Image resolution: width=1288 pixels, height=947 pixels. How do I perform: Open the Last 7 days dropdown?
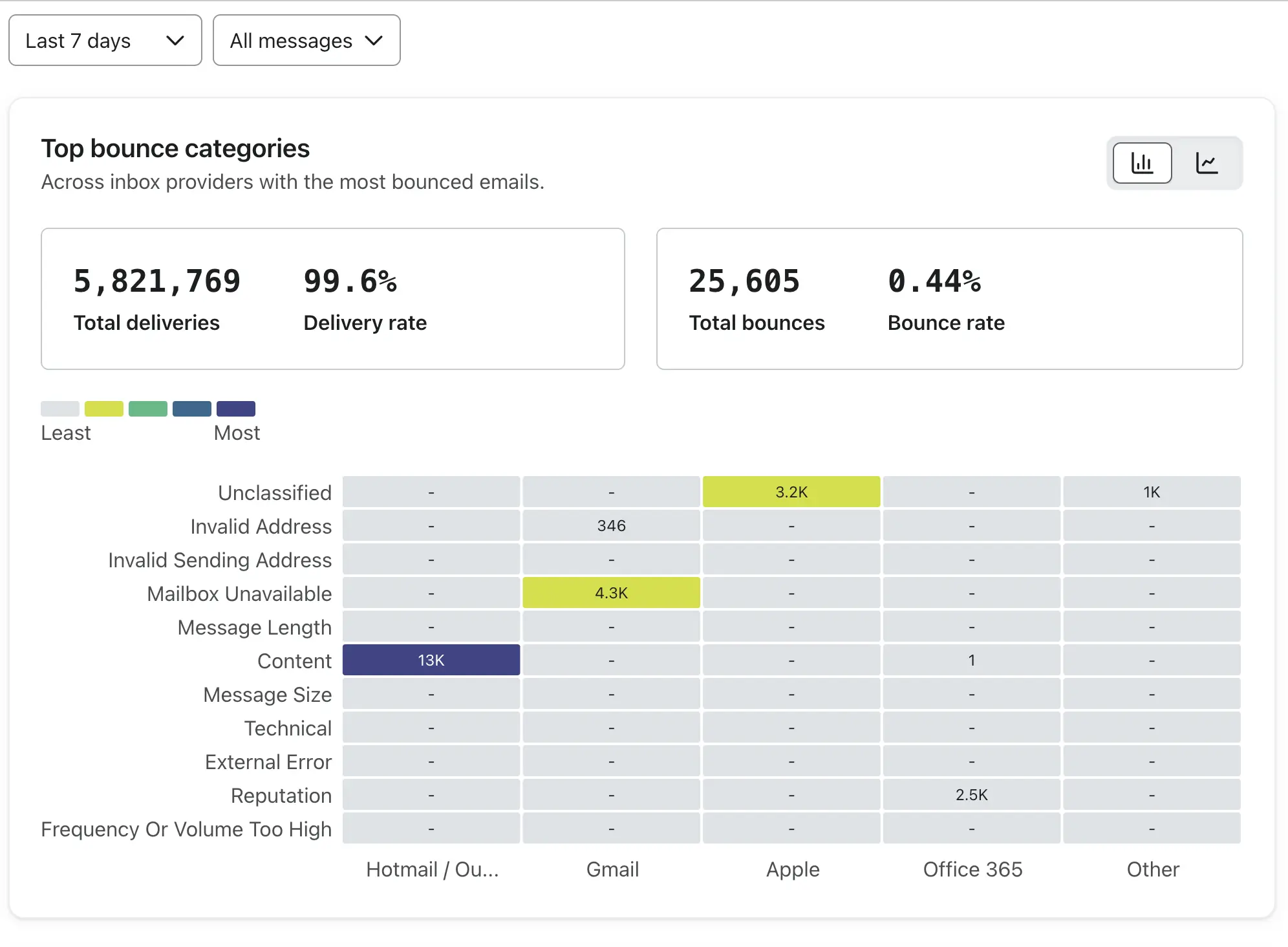[x=105, y=41]
